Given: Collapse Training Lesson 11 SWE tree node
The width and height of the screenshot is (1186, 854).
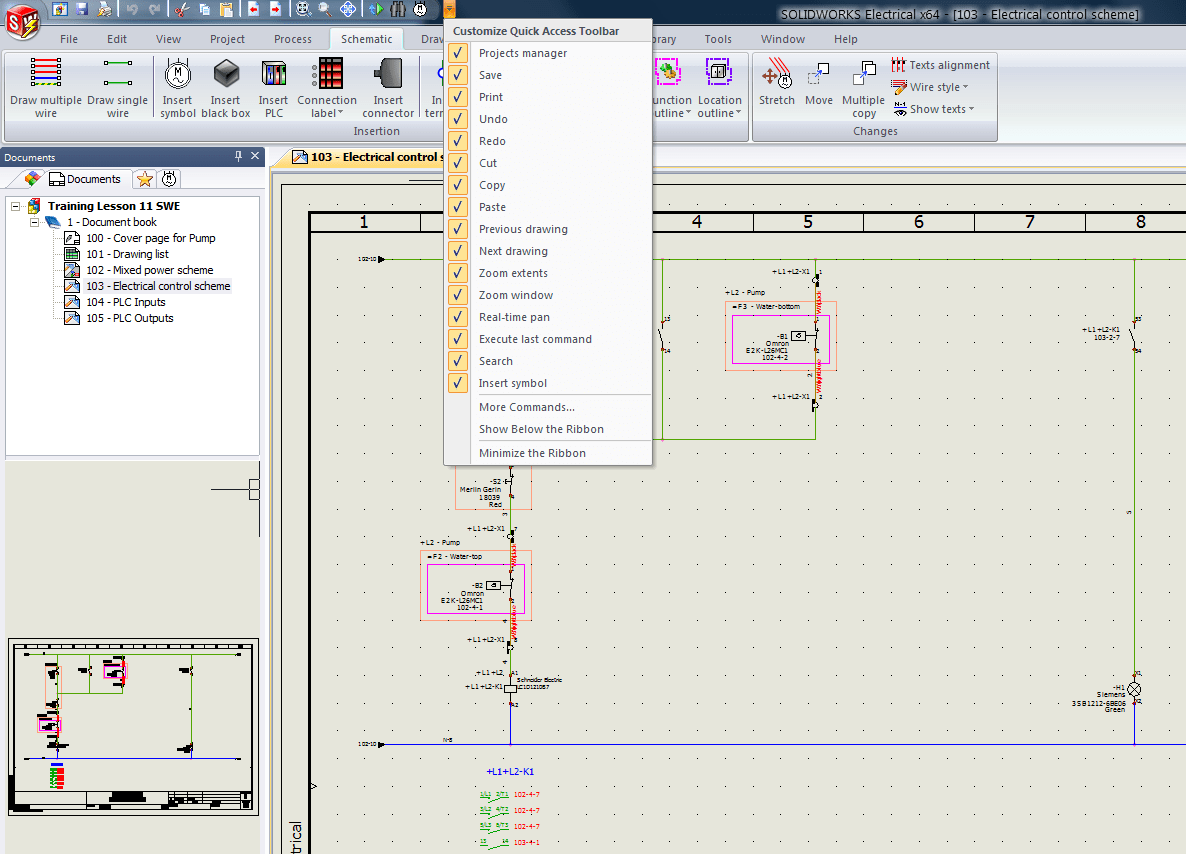Looking at the screenshot, I should pos(15,206).
